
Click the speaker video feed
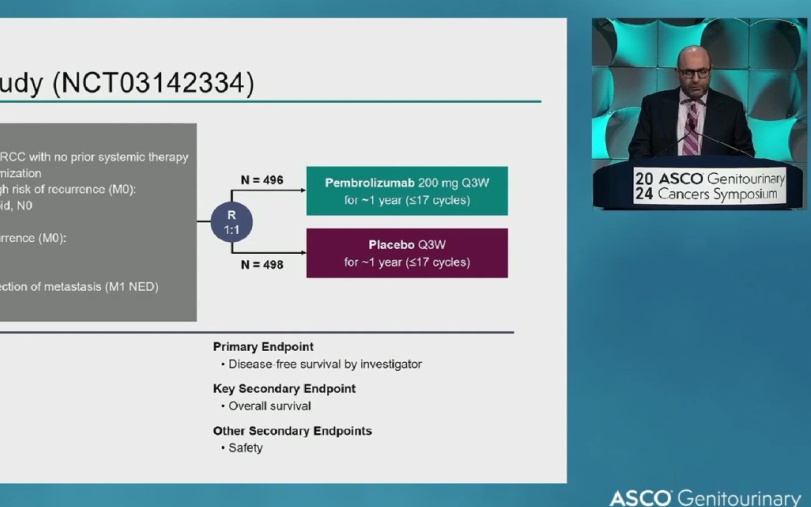click(x=697, y=113)
